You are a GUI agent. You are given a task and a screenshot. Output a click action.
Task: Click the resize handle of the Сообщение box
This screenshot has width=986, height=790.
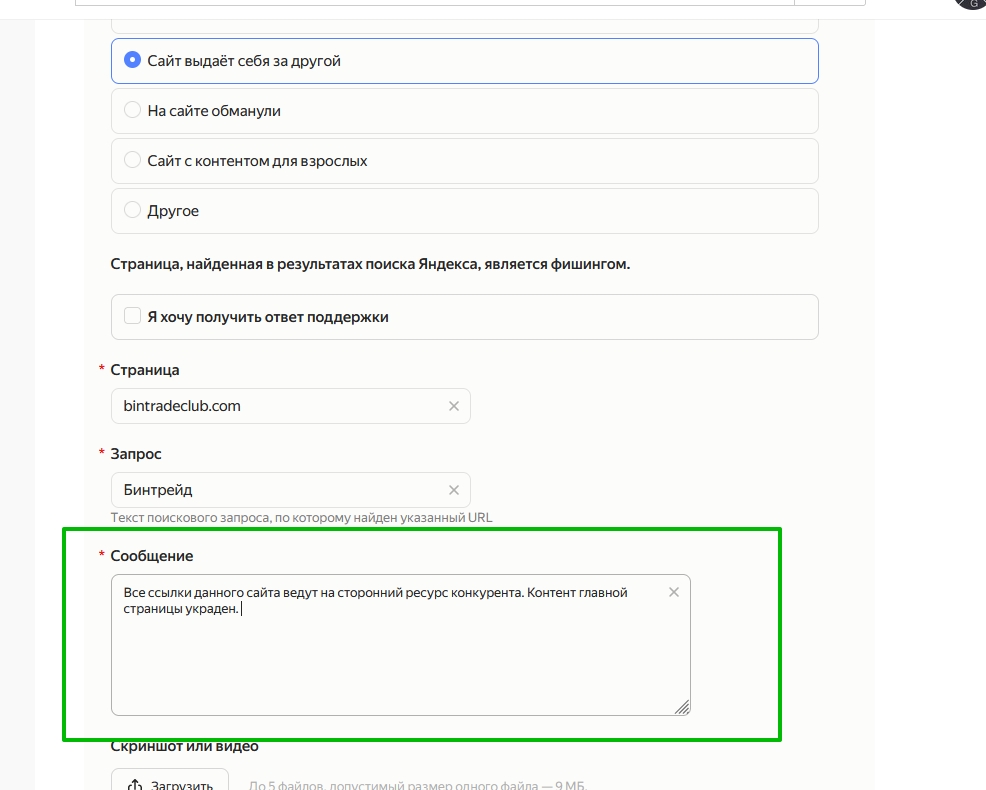tap(682, 706)
